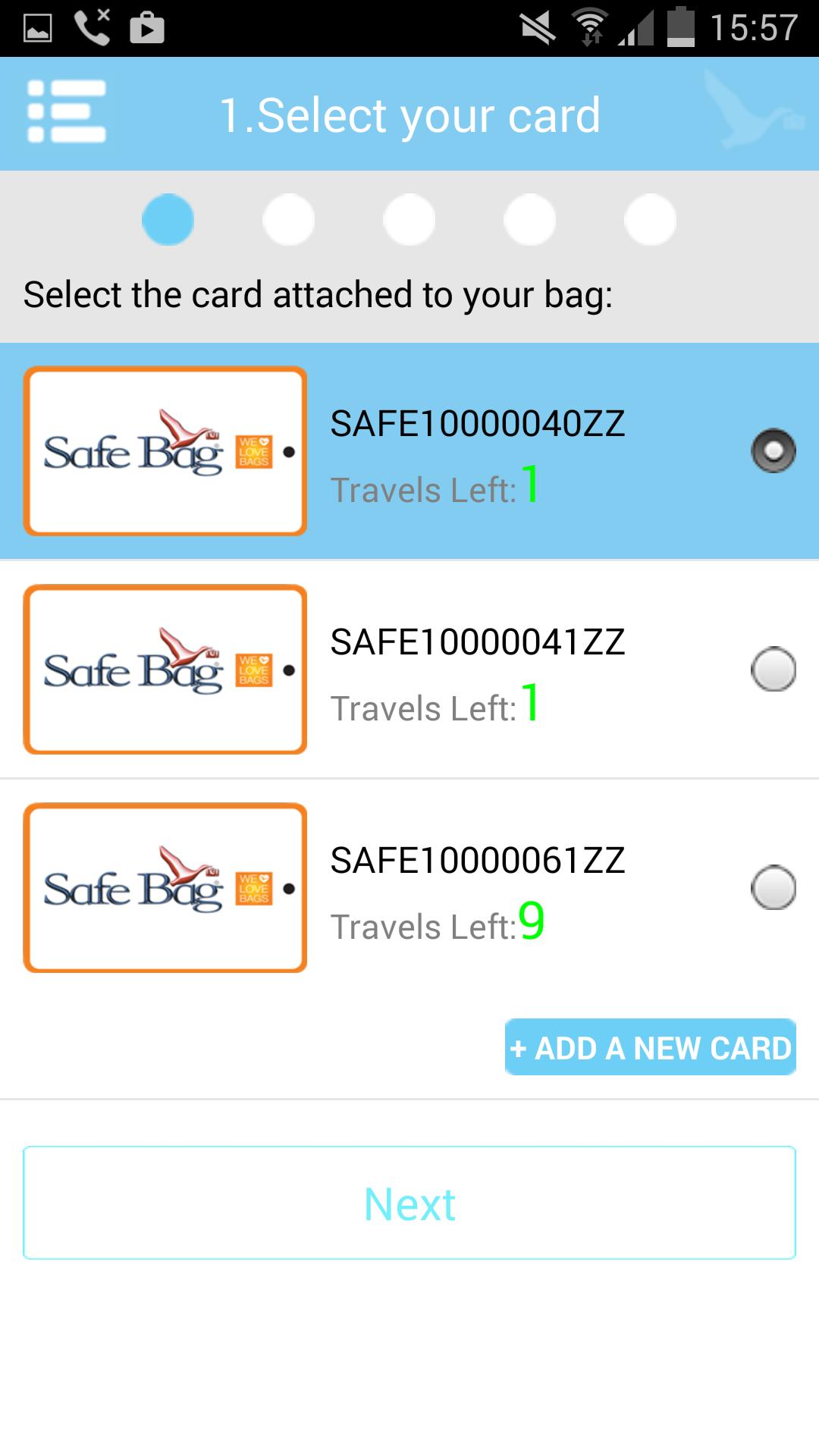Screen dimensions: 819x1456
Task: Tap the first blue step indicator dot
Action: 168,220
